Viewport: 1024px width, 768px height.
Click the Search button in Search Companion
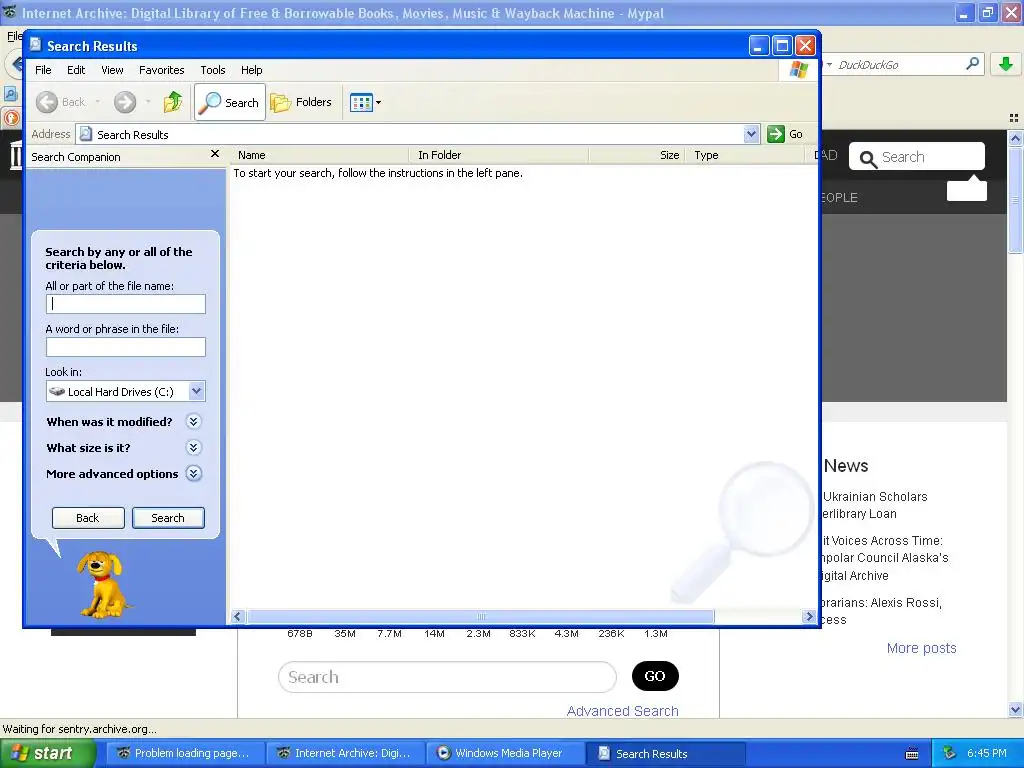pos(168,518)
